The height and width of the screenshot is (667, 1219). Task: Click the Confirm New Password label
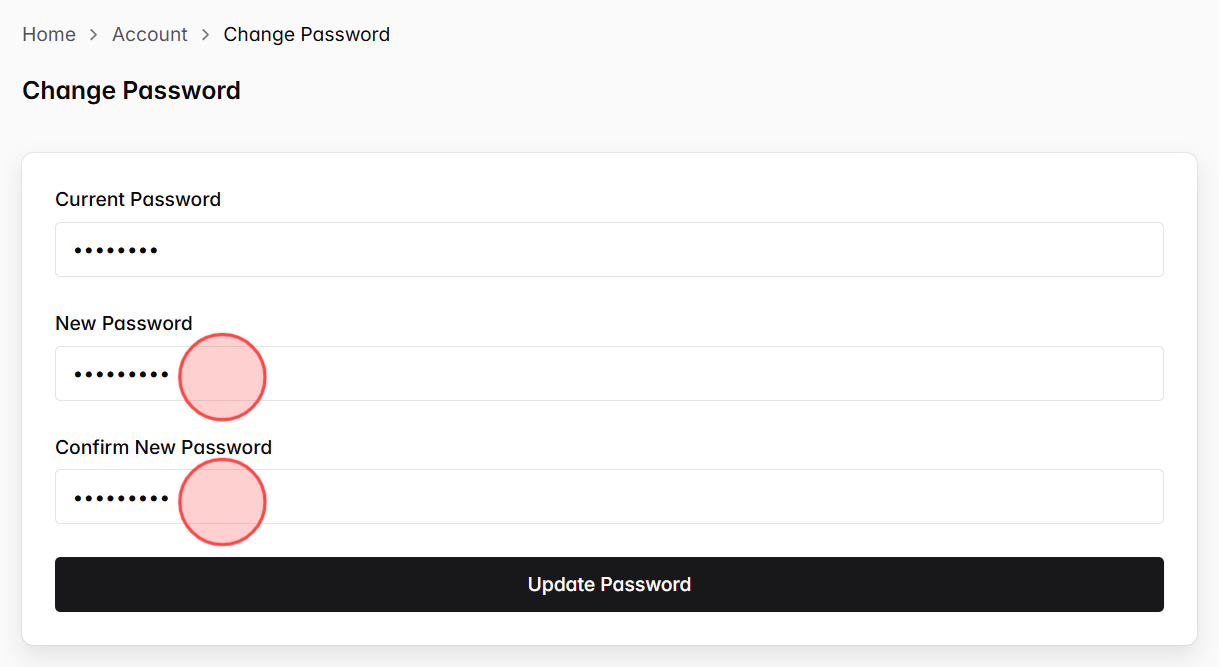pos(163,447)
